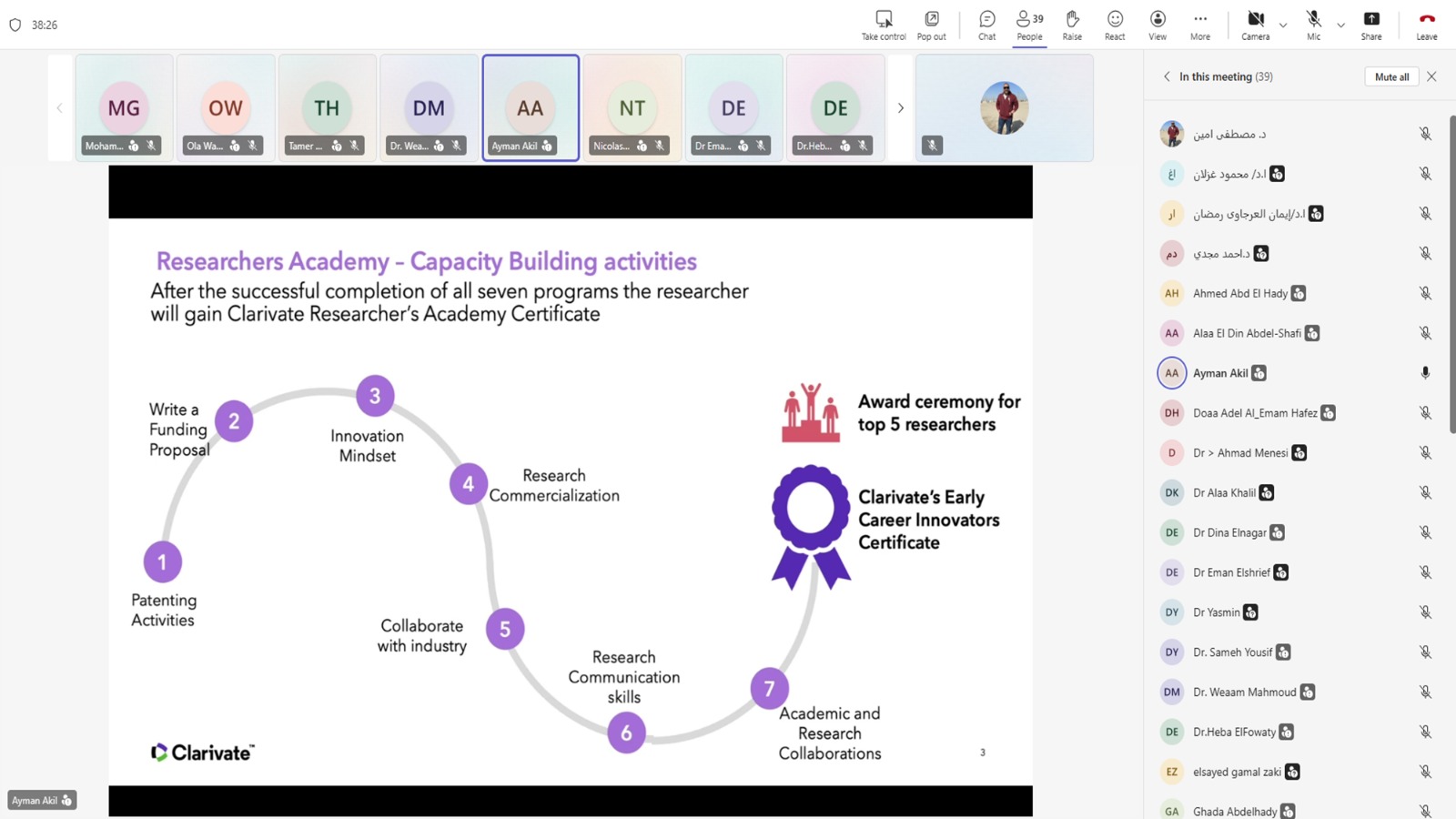Screen dimensions: 1456x819
Task: Expand camera device options arrow
Action: 1283,25
